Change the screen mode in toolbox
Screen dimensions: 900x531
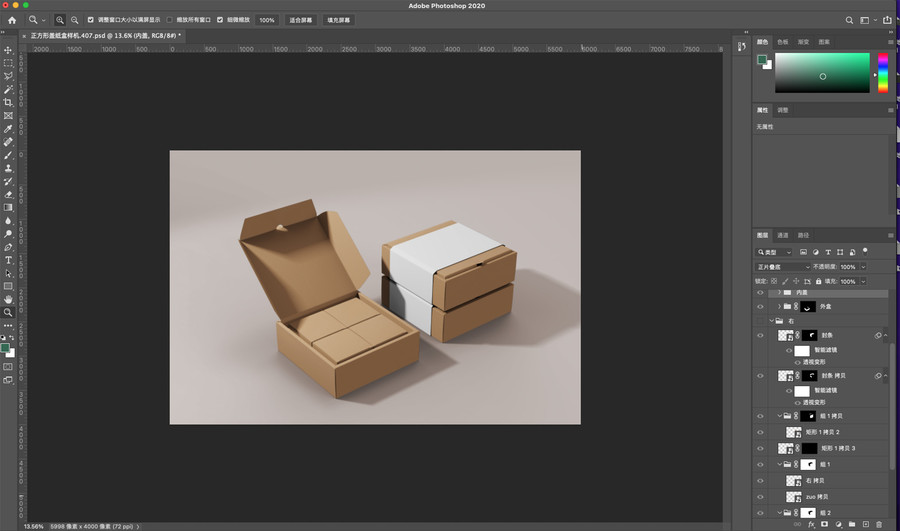click(x=8, y=380)
